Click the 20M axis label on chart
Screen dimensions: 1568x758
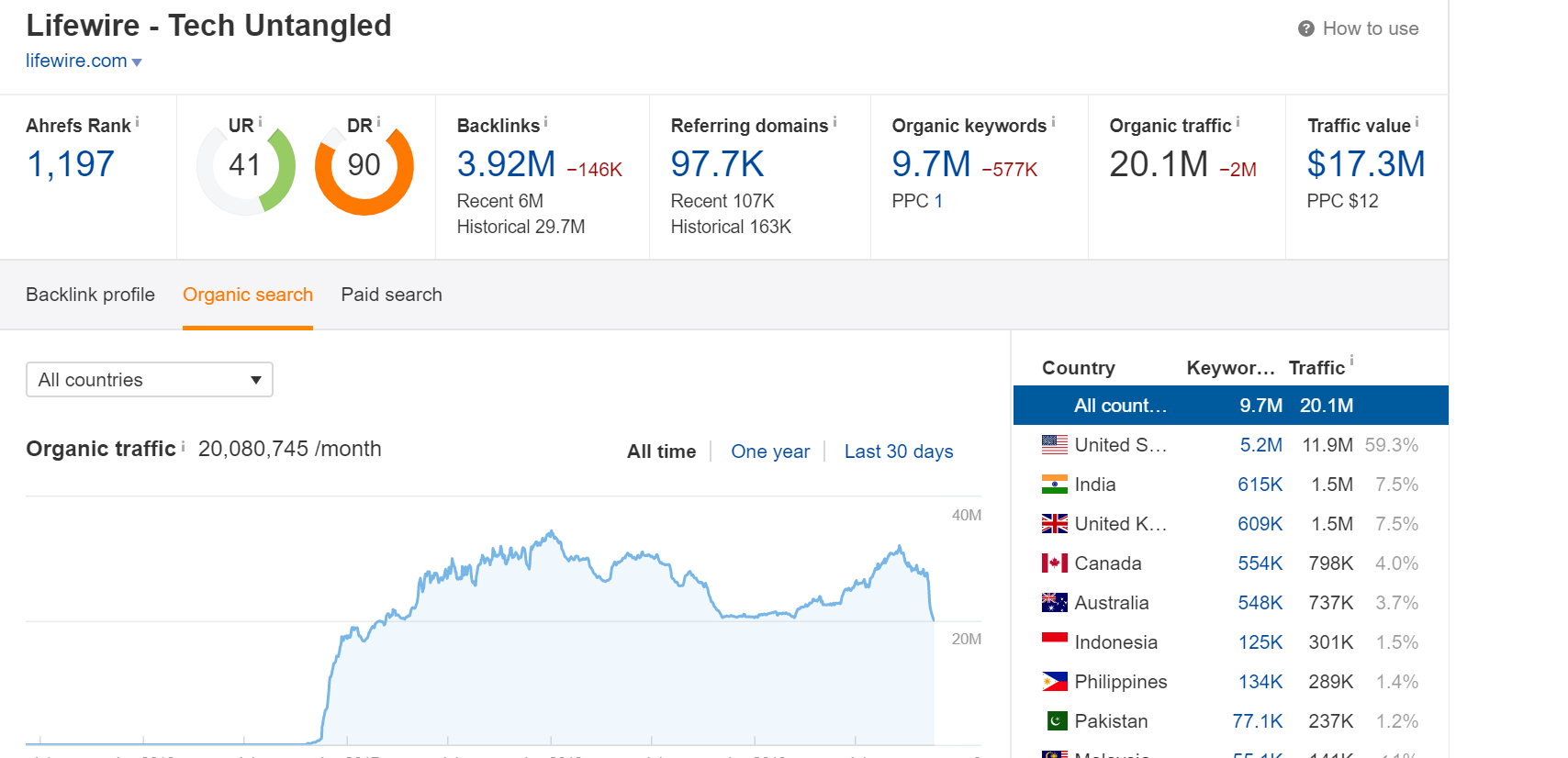967,640
